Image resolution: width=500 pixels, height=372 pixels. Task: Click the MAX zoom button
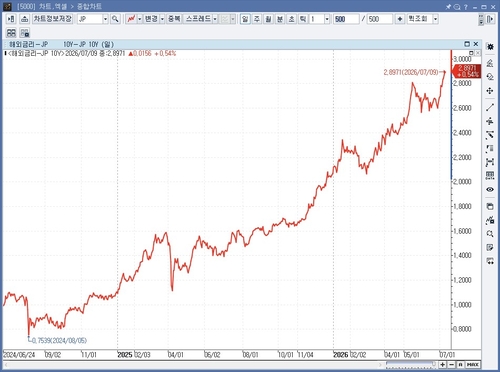point(473,365)
